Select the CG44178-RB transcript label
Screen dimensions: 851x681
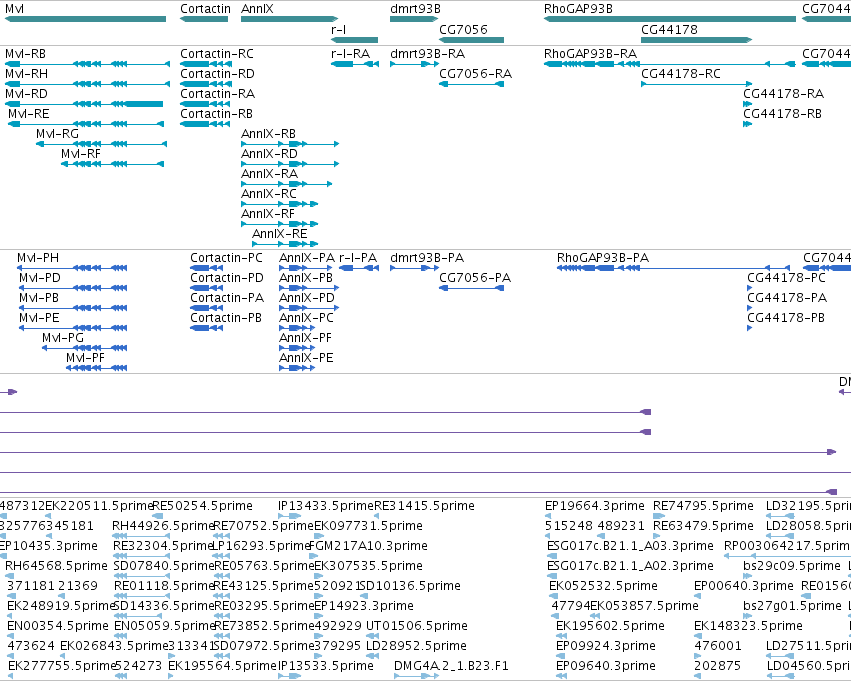pos(783,114)
